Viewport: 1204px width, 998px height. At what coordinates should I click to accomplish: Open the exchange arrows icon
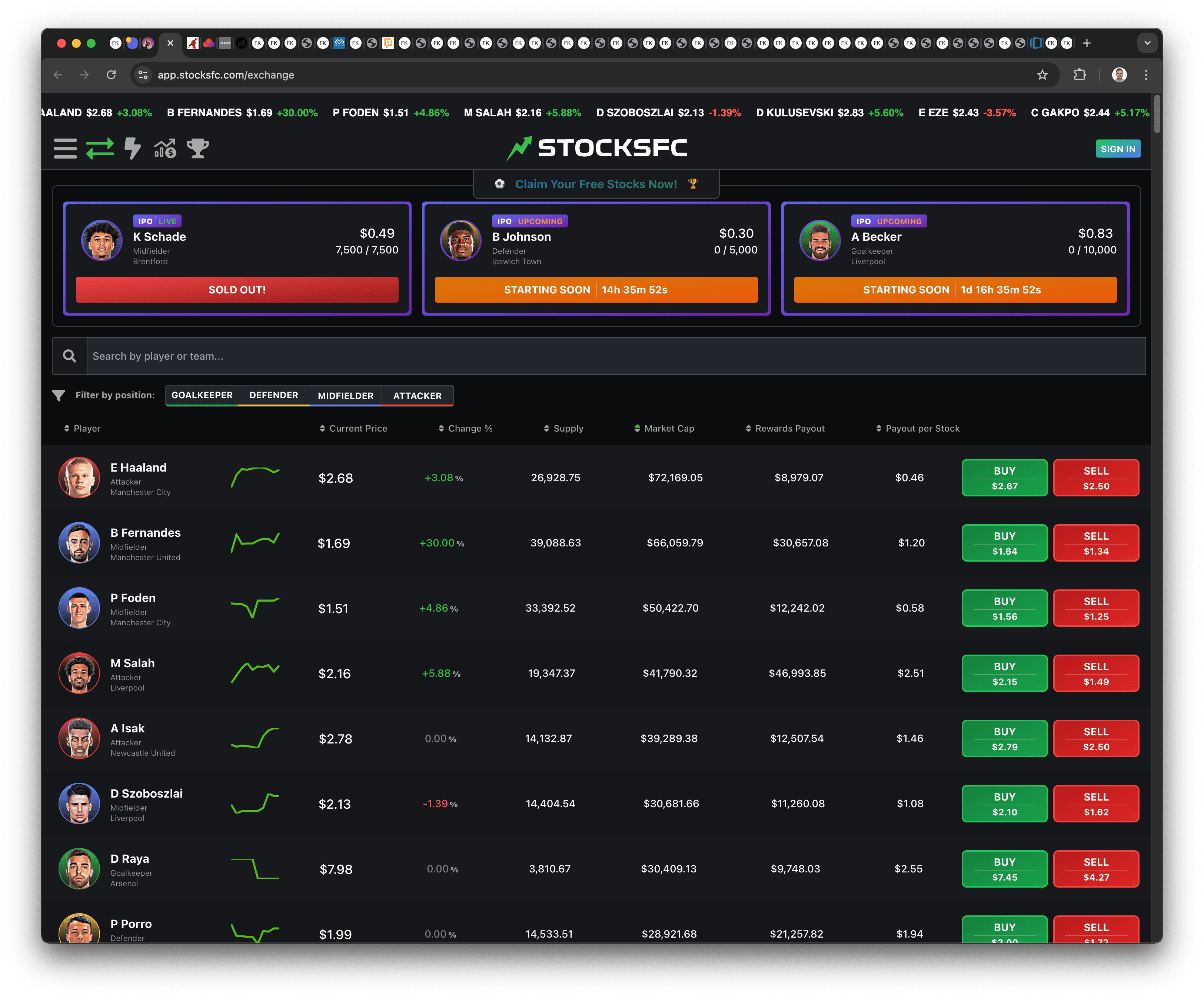click(x=100, y=149)
